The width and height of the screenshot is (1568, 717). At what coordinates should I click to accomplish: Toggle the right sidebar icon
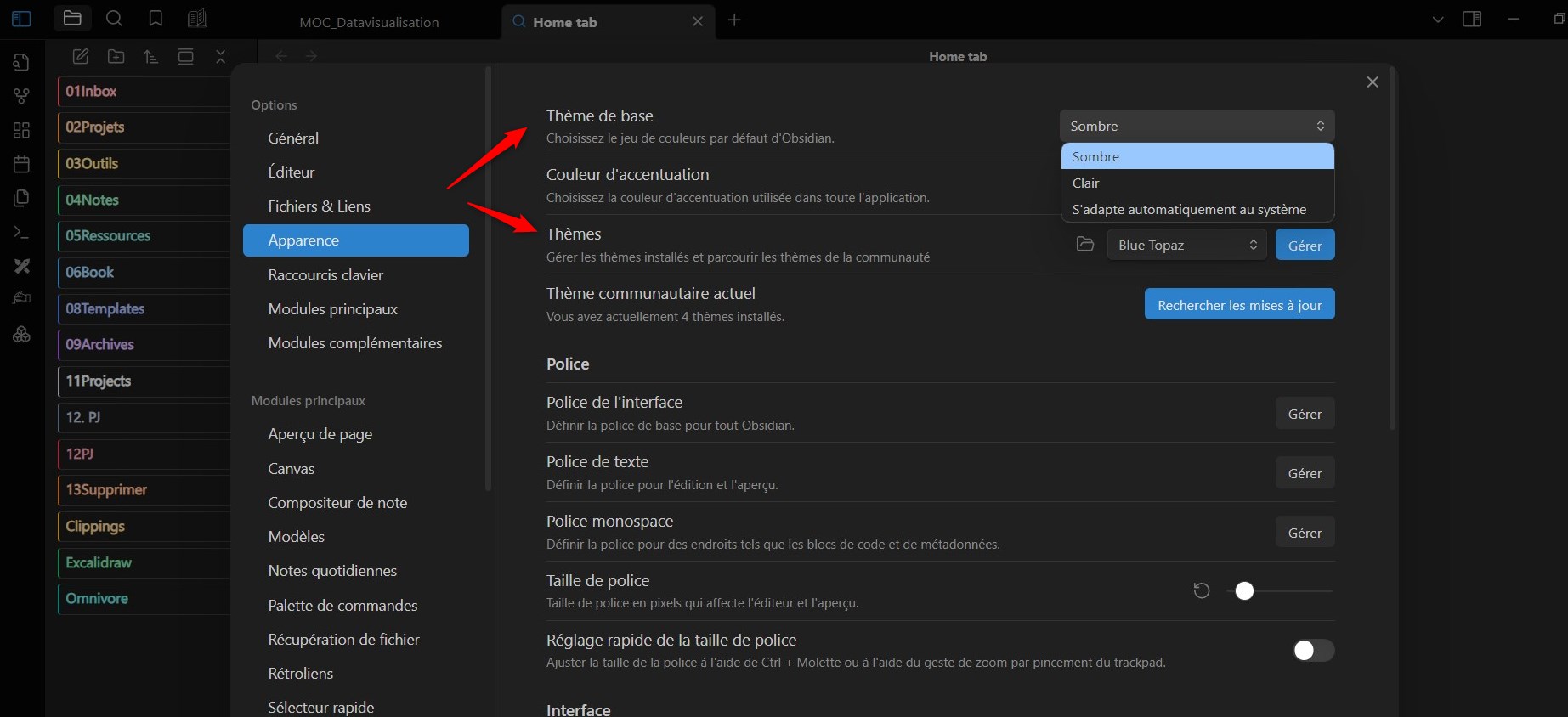1472,19
